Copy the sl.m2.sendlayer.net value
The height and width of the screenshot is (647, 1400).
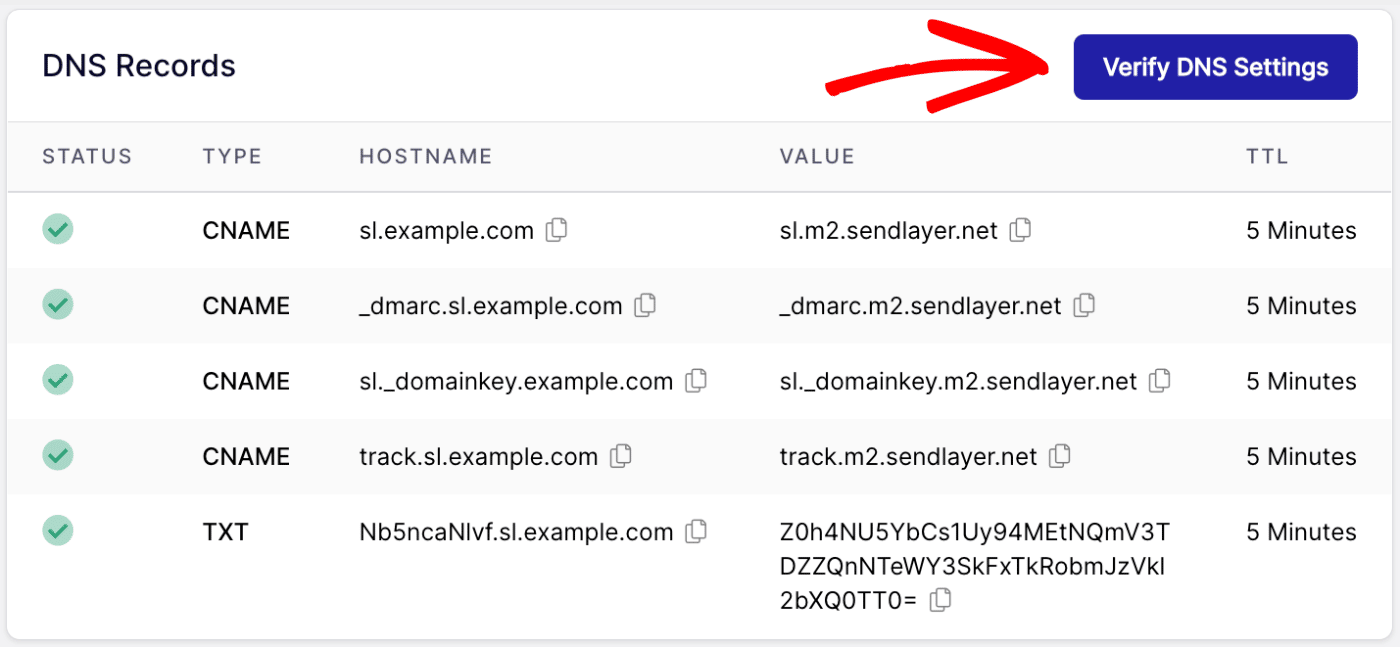(1020, 230)
